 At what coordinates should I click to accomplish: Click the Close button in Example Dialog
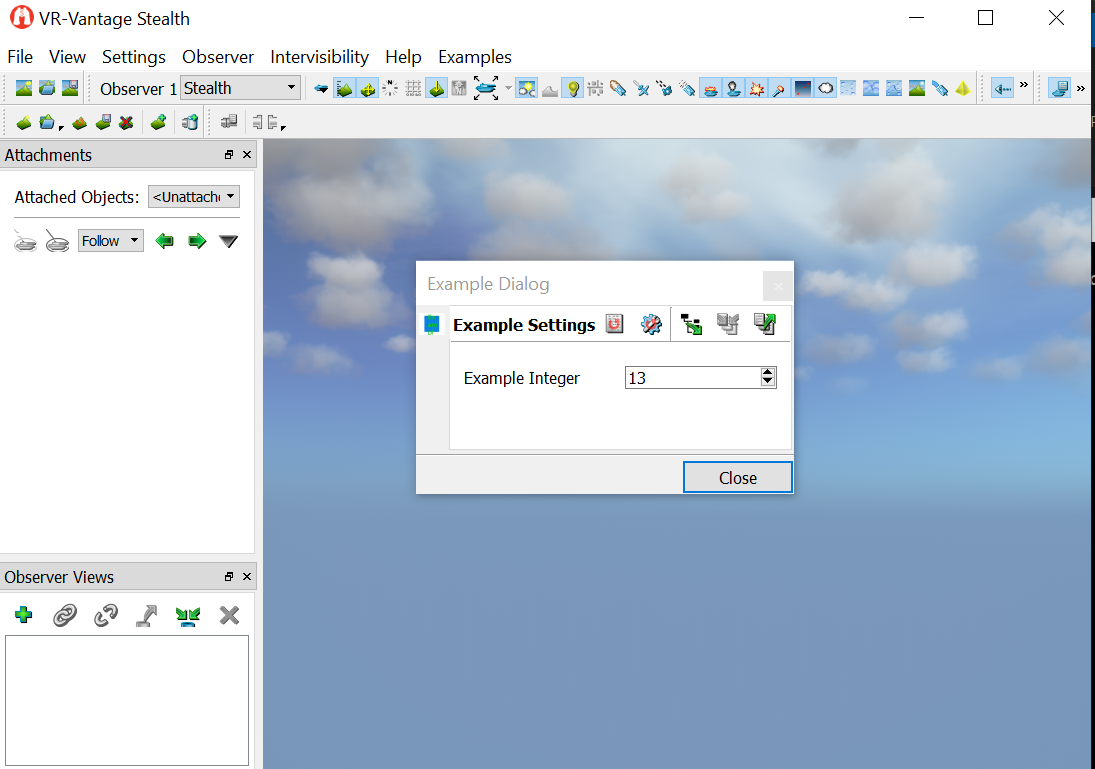tap(737, 478)
